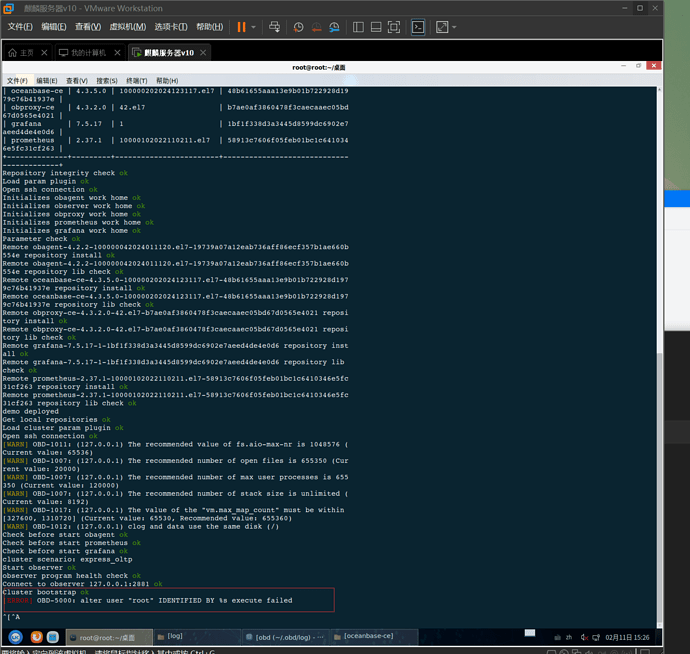Image resolution: width=690 pixels, height=654 pixels.
Task: Select the 麒麟服务器v10 tab
Action: (163, 53)
